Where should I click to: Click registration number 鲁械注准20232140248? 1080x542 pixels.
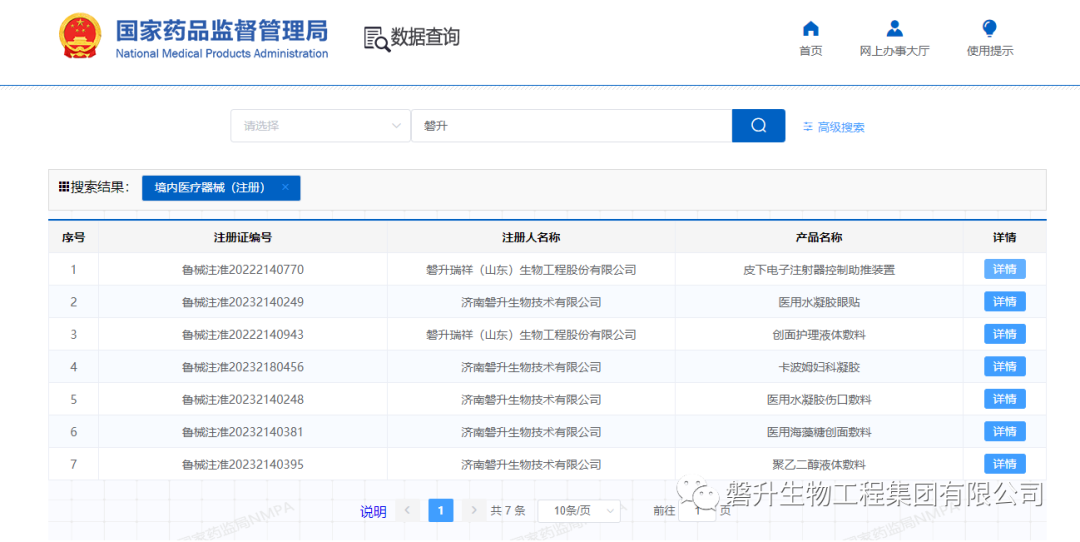point(242,399)
